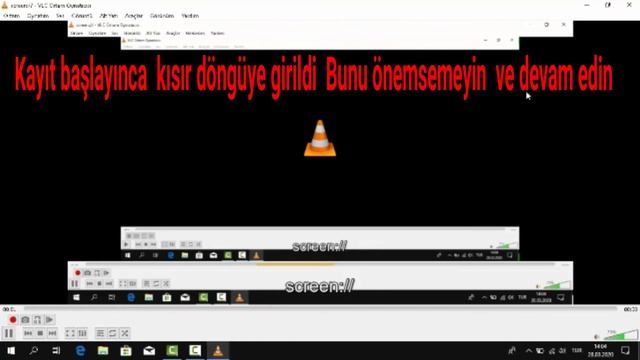Screen dimensions: 640x360
Task: Open second Camtasia taskbar icon
Action: tap(195, 351)
